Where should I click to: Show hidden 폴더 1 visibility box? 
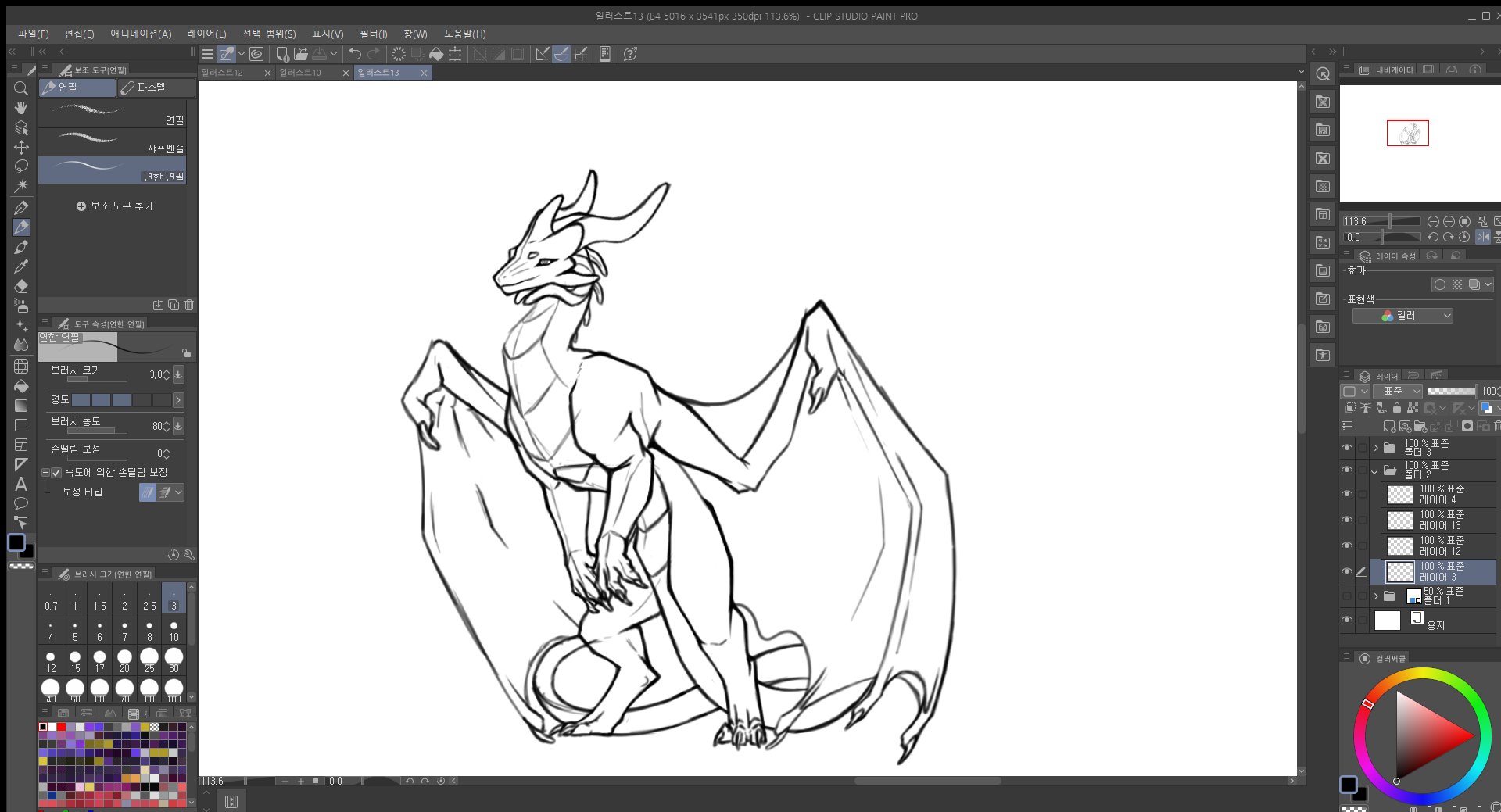click(x=1347, y=596)
